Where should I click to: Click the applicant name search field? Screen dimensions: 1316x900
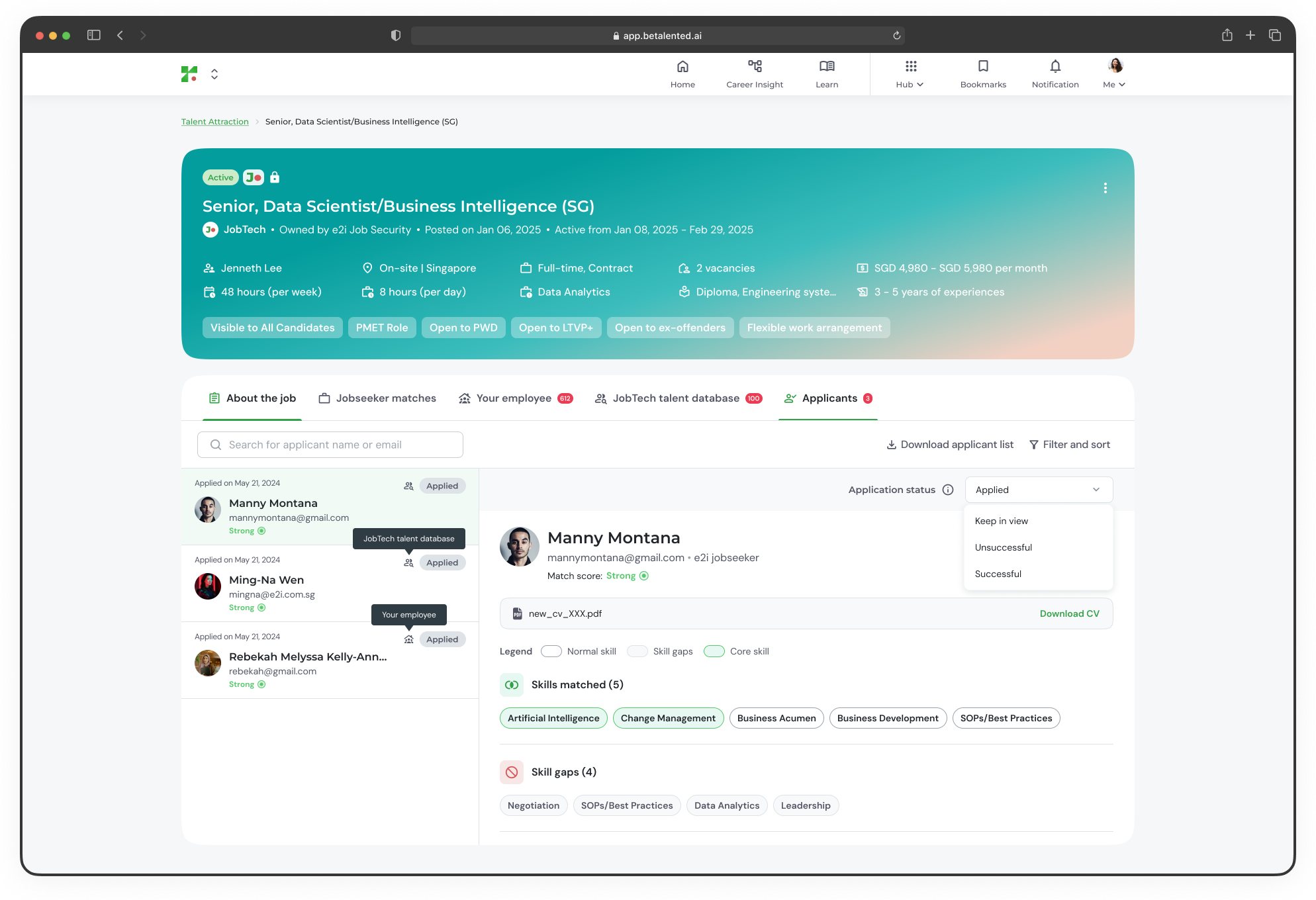click(x=330, y=445)
